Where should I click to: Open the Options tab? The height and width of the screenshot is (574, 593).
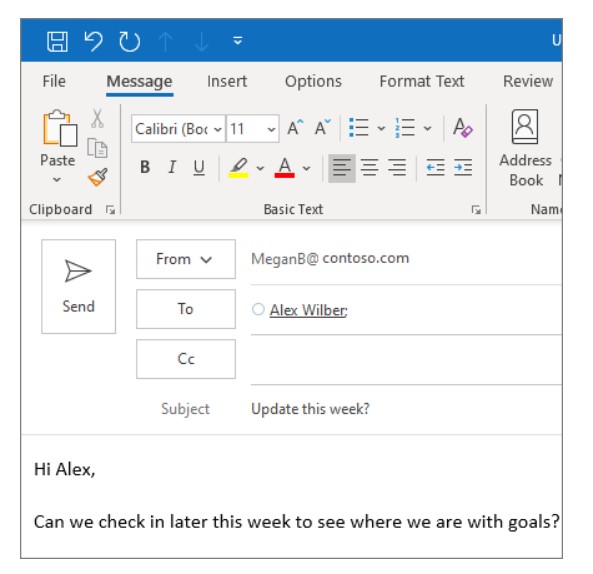(x=313, y=81)
